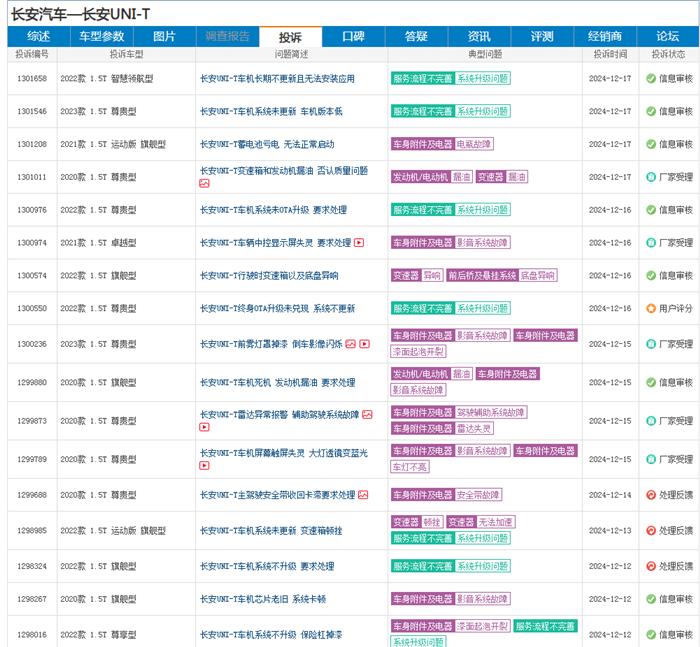
Task: Open link 长安UNI-T车机芯片老旧 系统卡顿
Action: [263, 599]
